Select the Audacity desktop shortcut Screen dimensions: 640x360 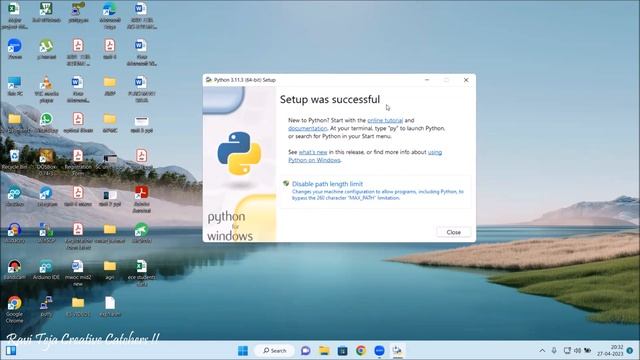(15, 233)
